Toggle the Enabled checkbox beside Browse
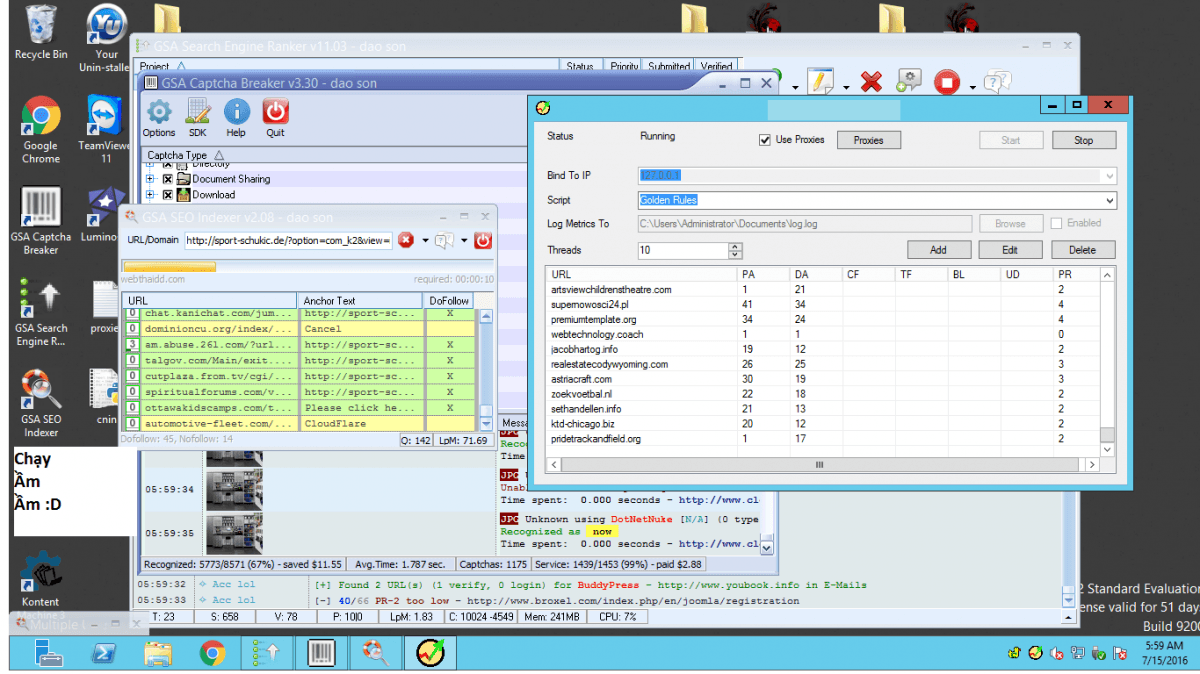1200x674 pixels. click(1055, 224)
